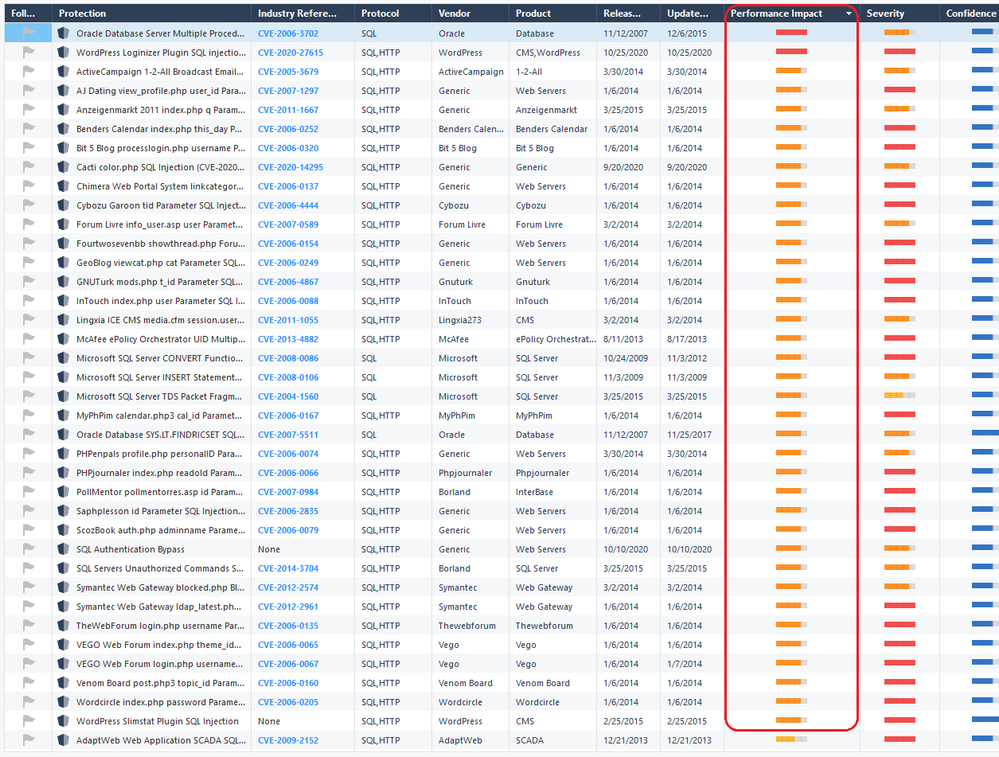Sort by the Follow-up column header

coord(28,13)
